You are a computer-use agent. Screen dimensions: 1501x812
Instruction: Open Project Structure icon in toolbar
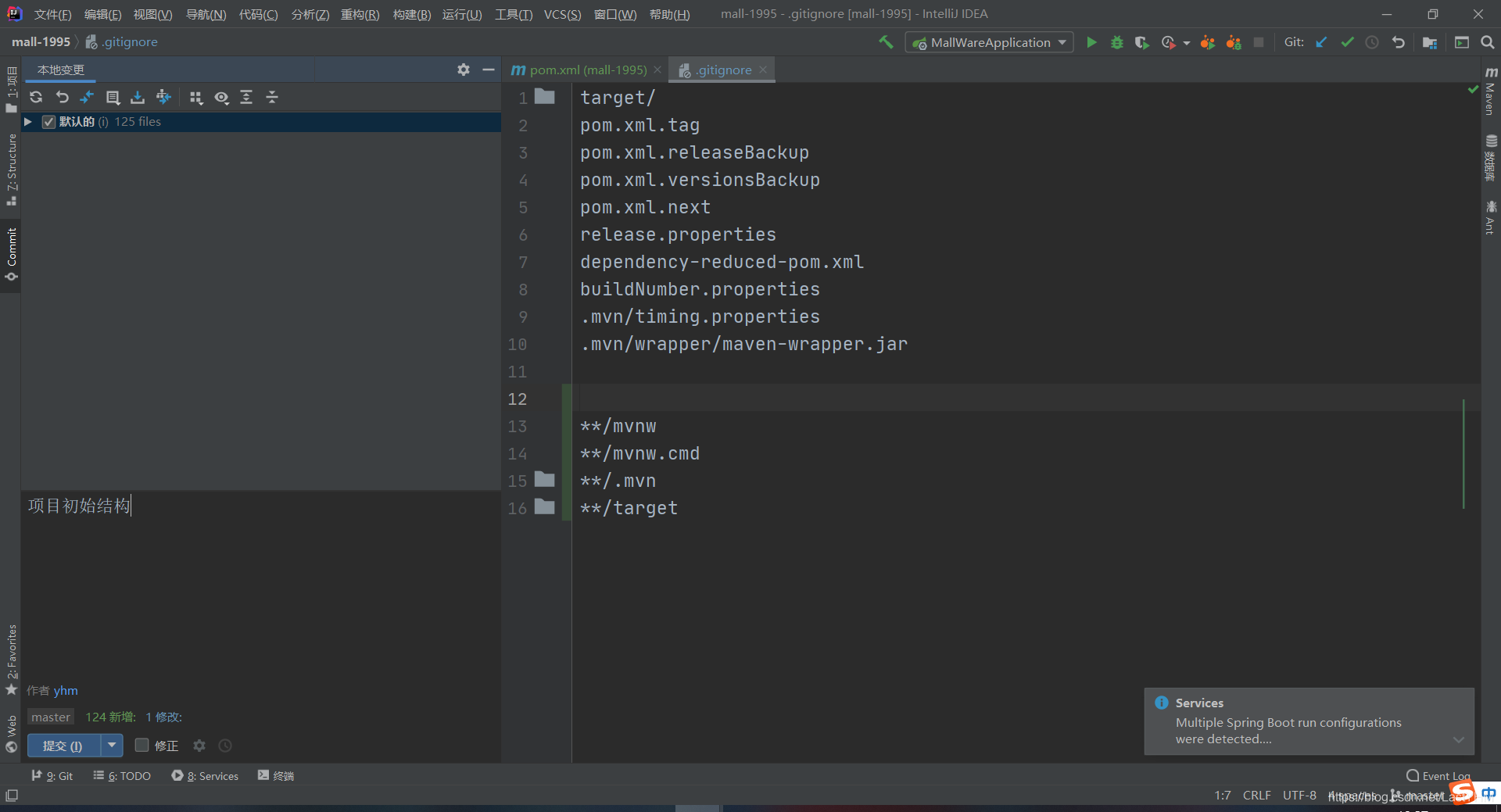(x=1430, y=42)
